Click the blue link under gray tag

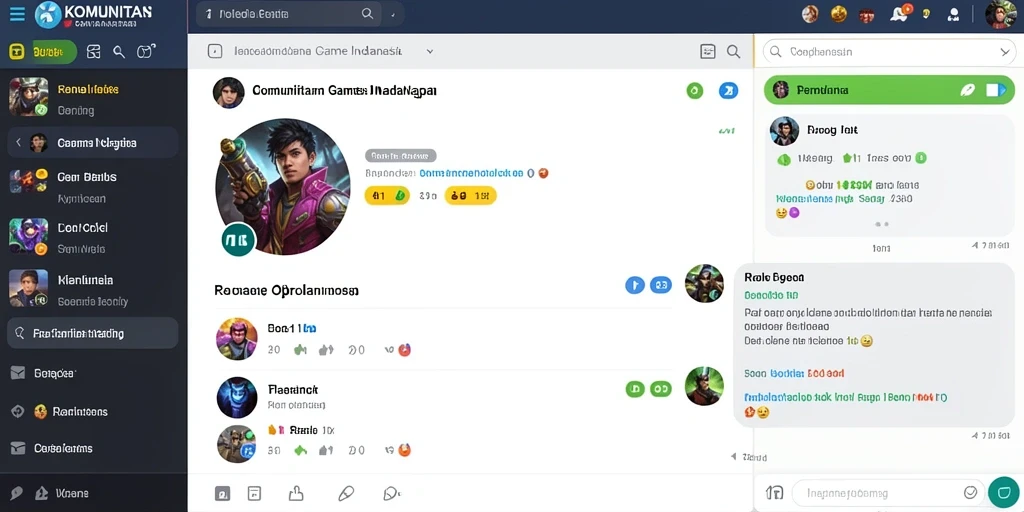pos(470,173)
